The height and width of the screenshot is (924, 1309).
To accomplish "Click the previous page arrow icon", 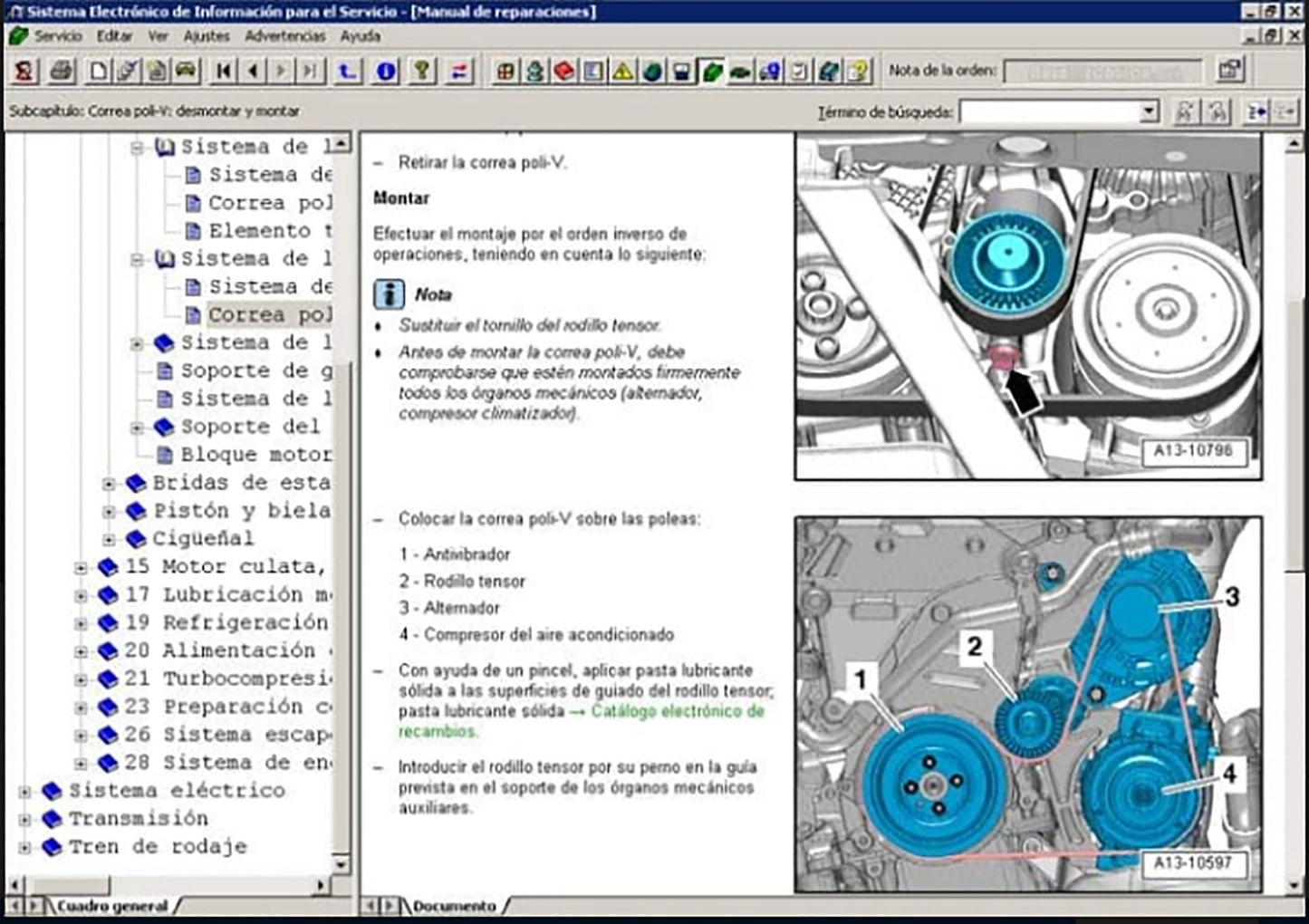I will click(253, 71).
